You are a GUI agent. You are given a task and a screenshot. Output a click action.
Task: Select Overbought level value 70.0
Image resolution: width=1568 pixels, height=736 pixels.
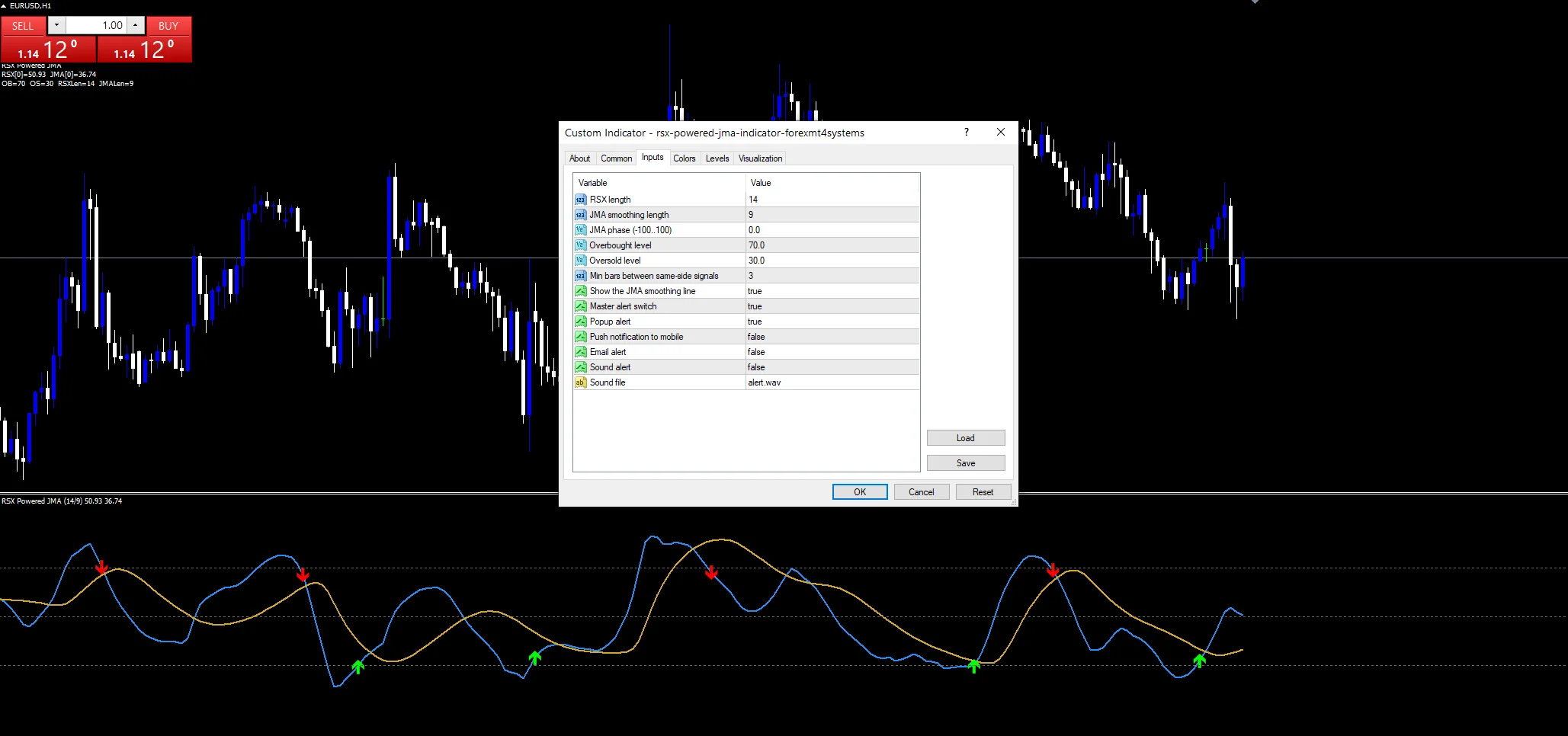(832, 245)
